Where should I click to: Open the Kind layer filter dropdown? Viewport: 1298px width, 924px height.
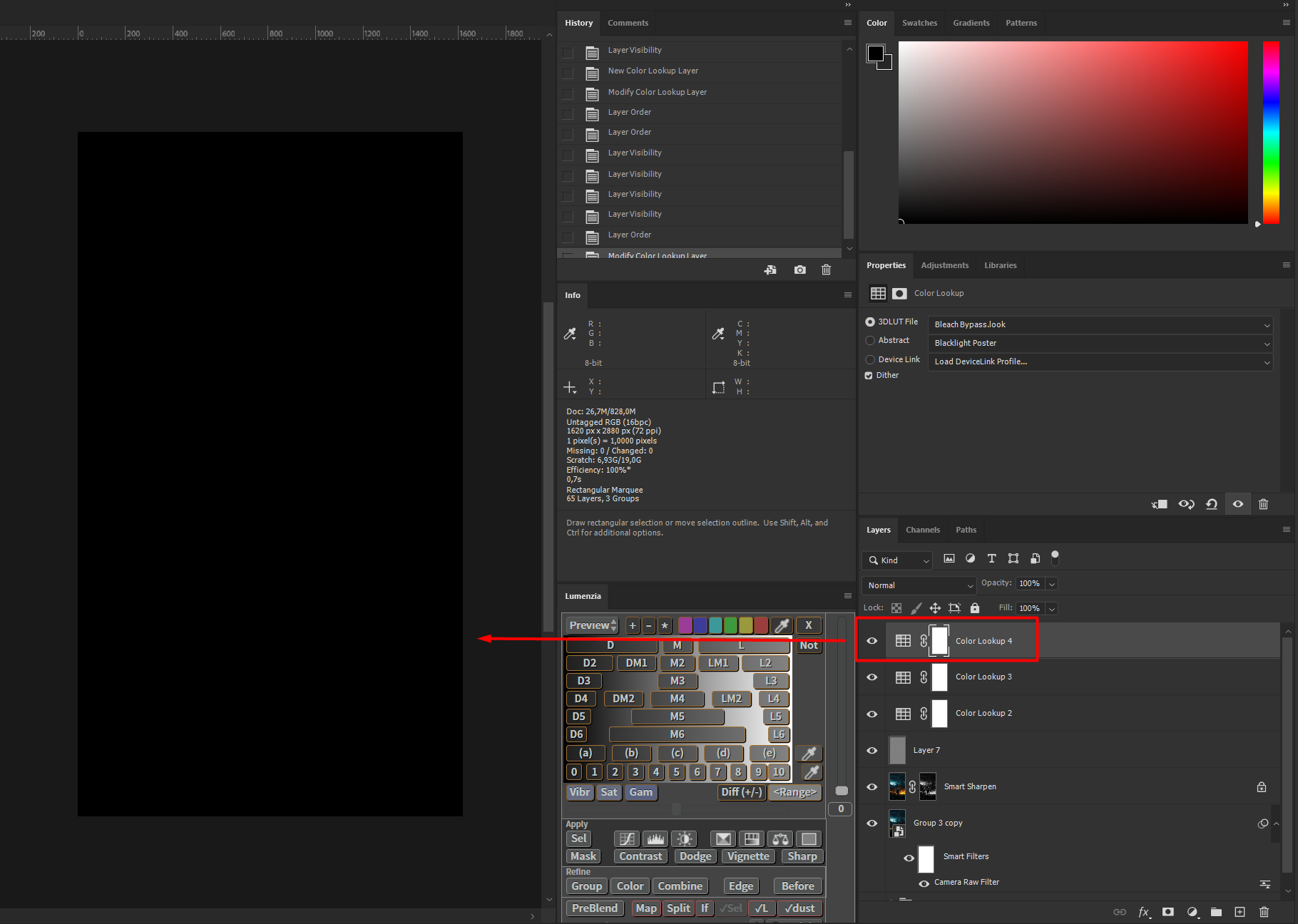click(x=896, y=560)
